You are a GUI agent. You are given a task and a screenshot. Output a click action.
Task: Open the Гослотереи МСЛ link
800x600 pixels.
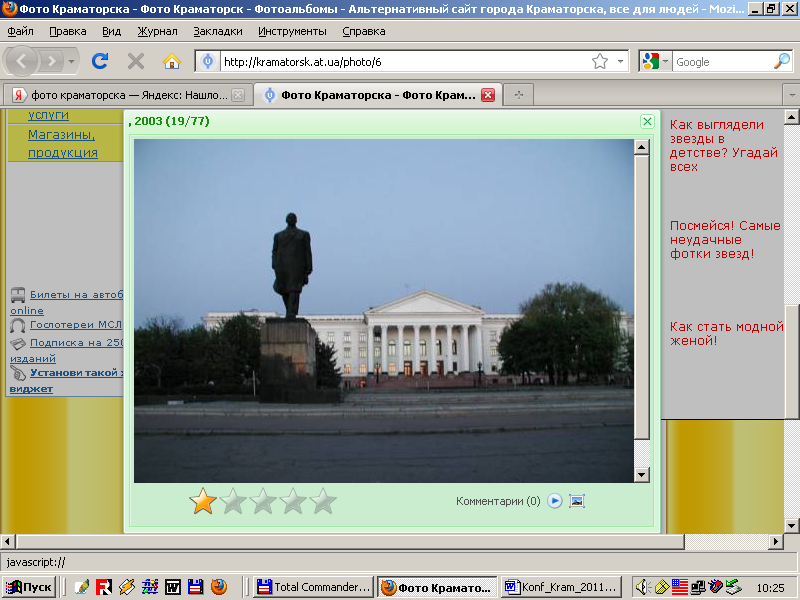tap(76, 324)
